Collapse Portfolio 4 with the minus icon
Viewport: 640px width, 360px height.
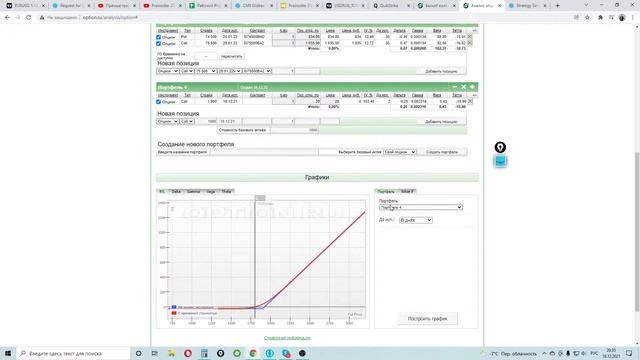(455, 87)
